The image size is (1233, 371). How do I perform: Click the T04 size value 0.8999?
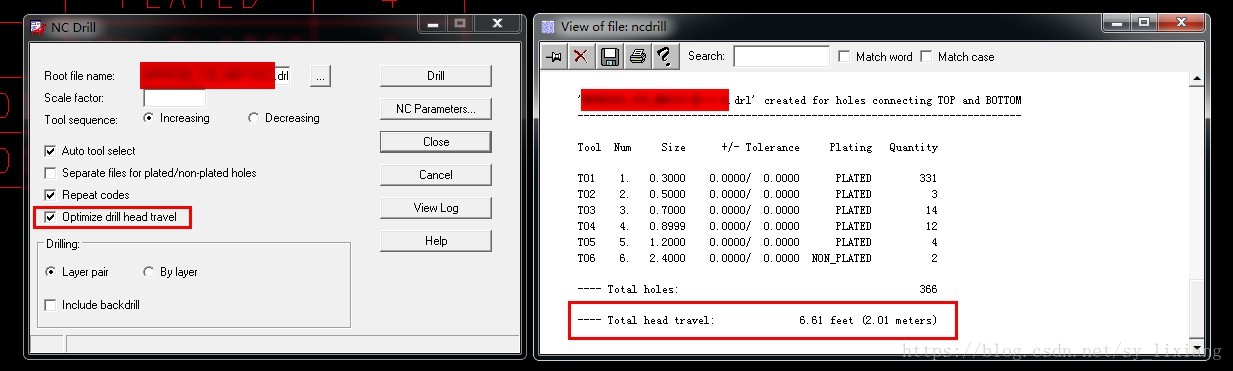[x=667, y=226]
